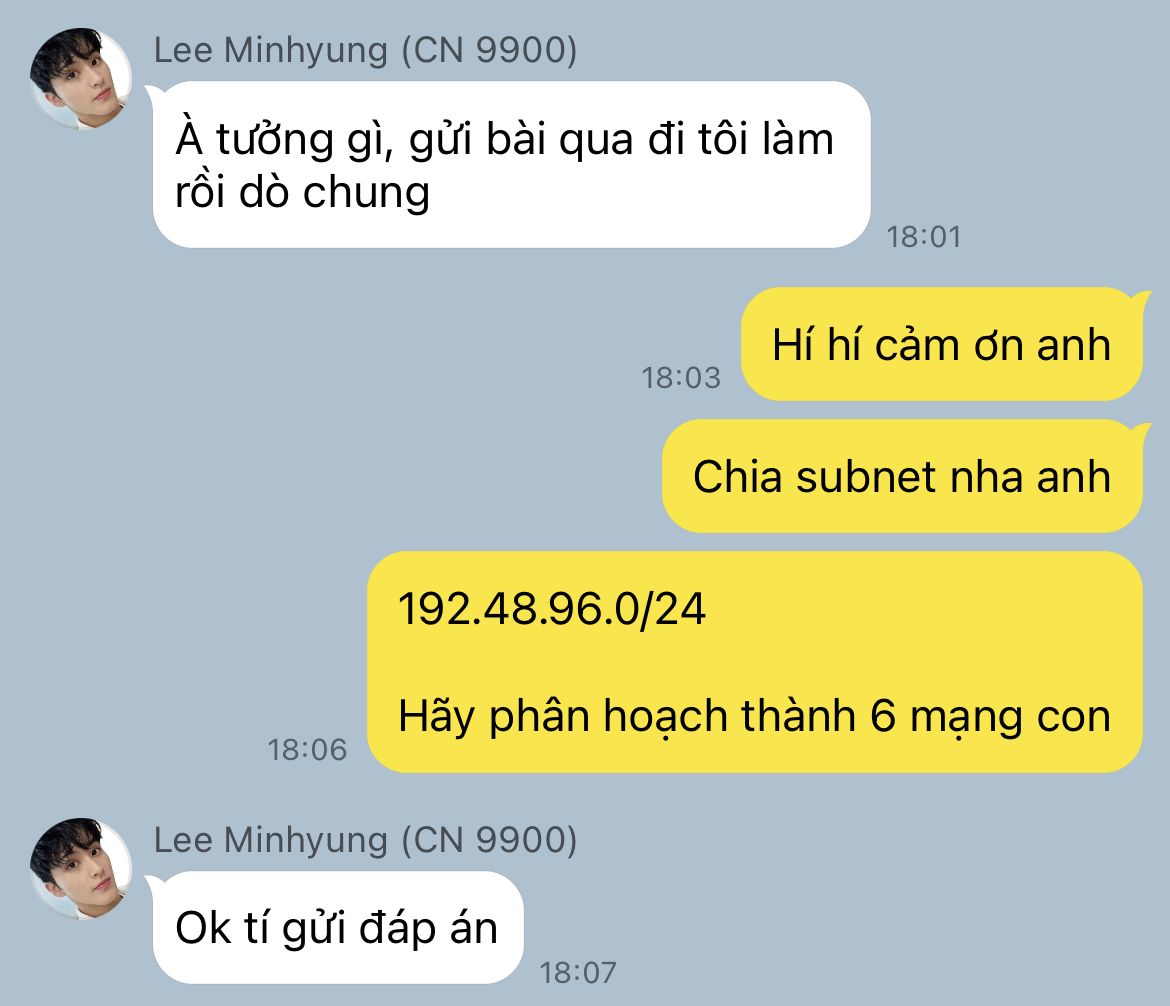Click '(CN 9900)' in the top sender name
The width and height of the screenshot is (1170, 1006).
pos(489,51)
